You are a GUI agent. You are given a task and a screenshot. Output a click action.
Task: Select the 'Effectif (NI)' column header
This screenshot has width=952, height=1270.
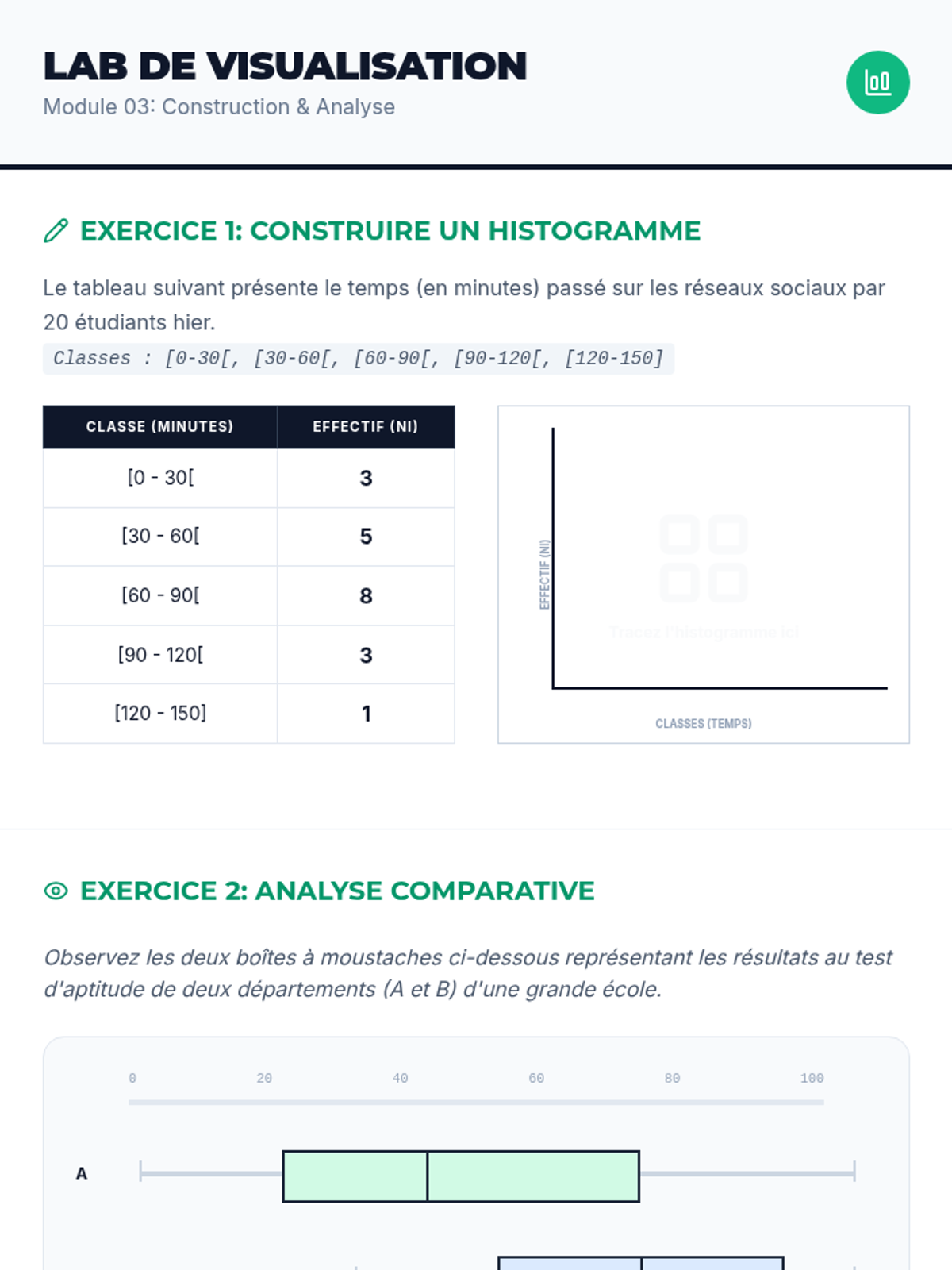pyautogui.click(x=365, y=427)
